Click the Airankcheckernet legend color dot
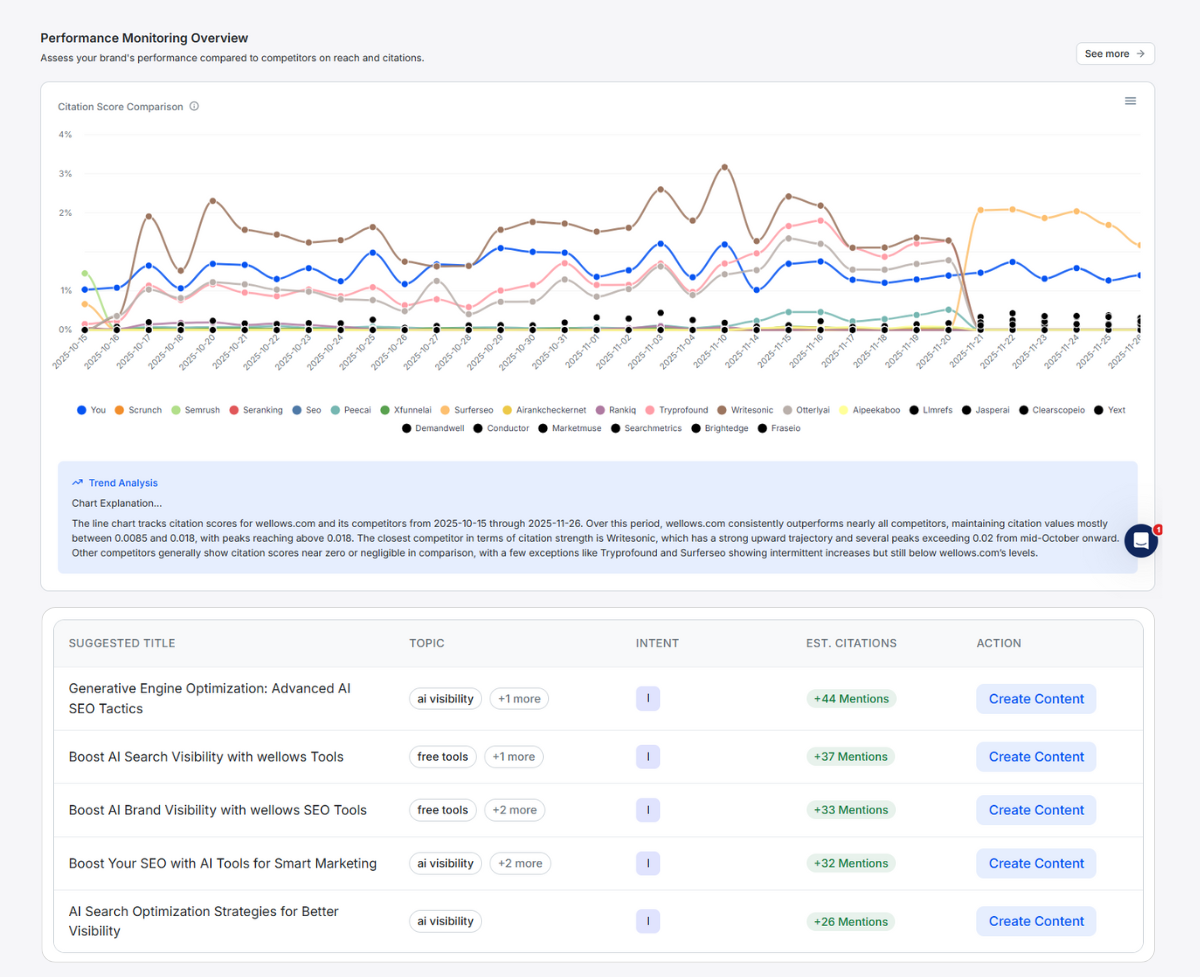 [x=506, y=410]
